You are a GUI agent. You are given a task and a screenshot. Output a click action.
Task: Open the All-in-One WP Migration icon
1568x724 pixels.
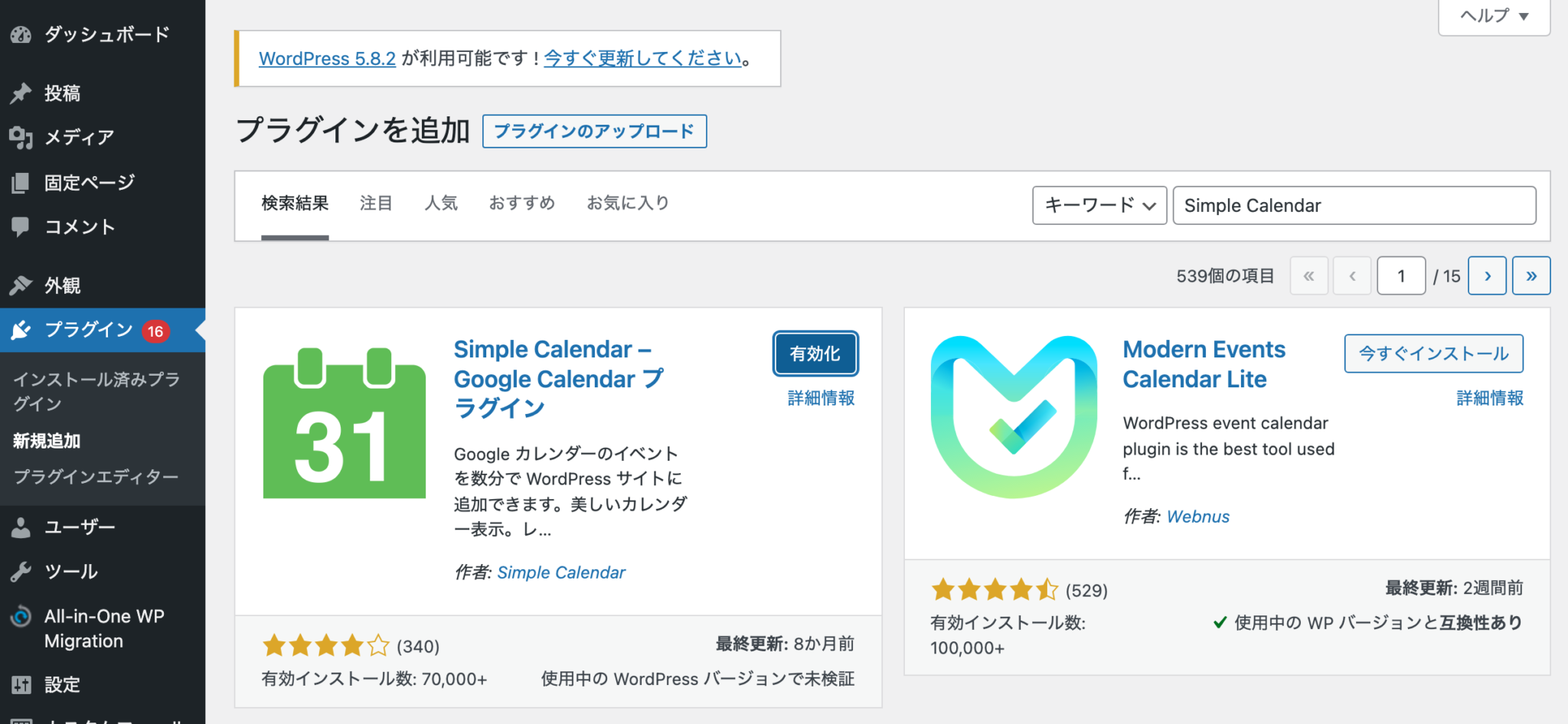click(21, 616)
